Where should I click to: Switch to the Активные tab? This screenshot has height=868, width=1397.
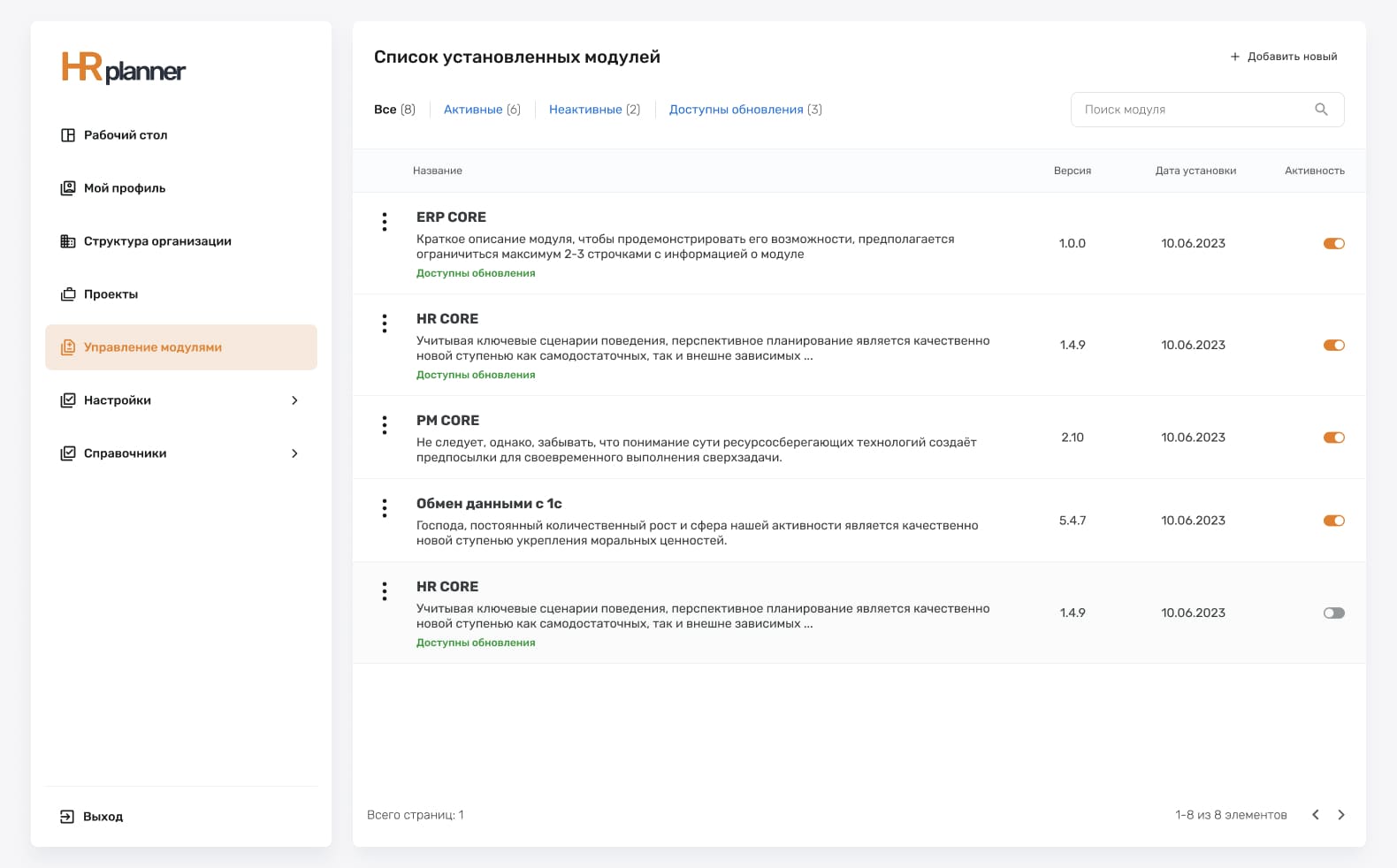pos(473,110)
